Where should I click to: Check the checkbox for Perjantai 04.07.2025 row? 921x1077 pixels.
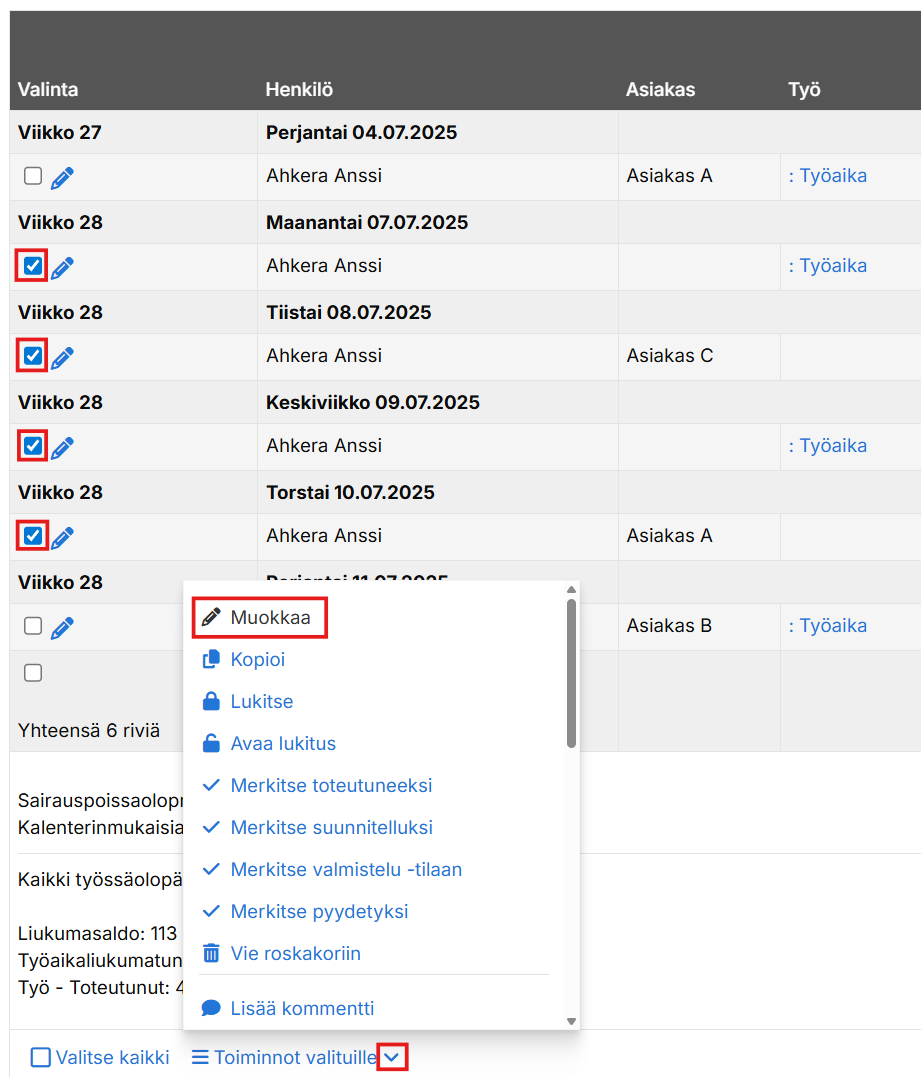tap(33, 176)
